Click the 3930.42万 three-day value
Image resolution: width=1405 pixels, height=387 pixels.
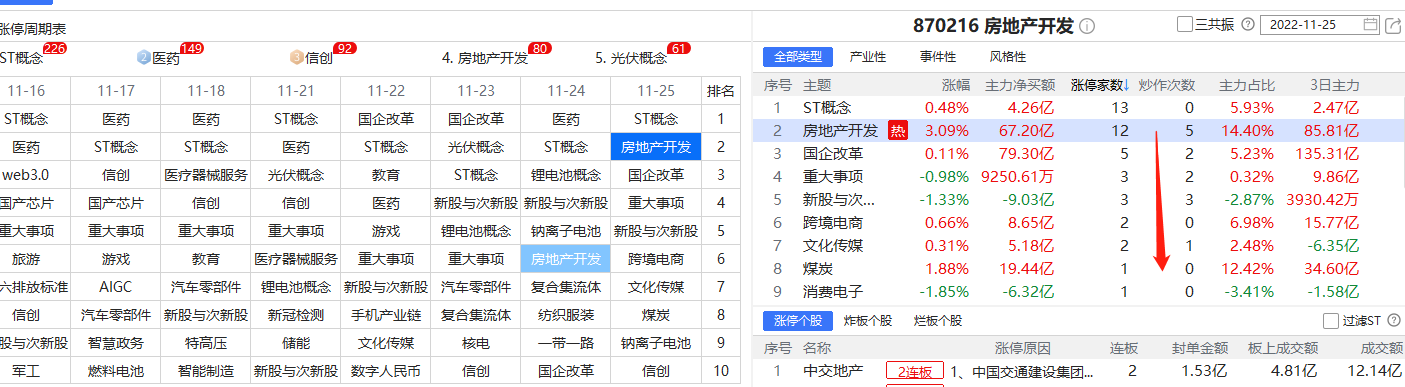coord(1324,200)
